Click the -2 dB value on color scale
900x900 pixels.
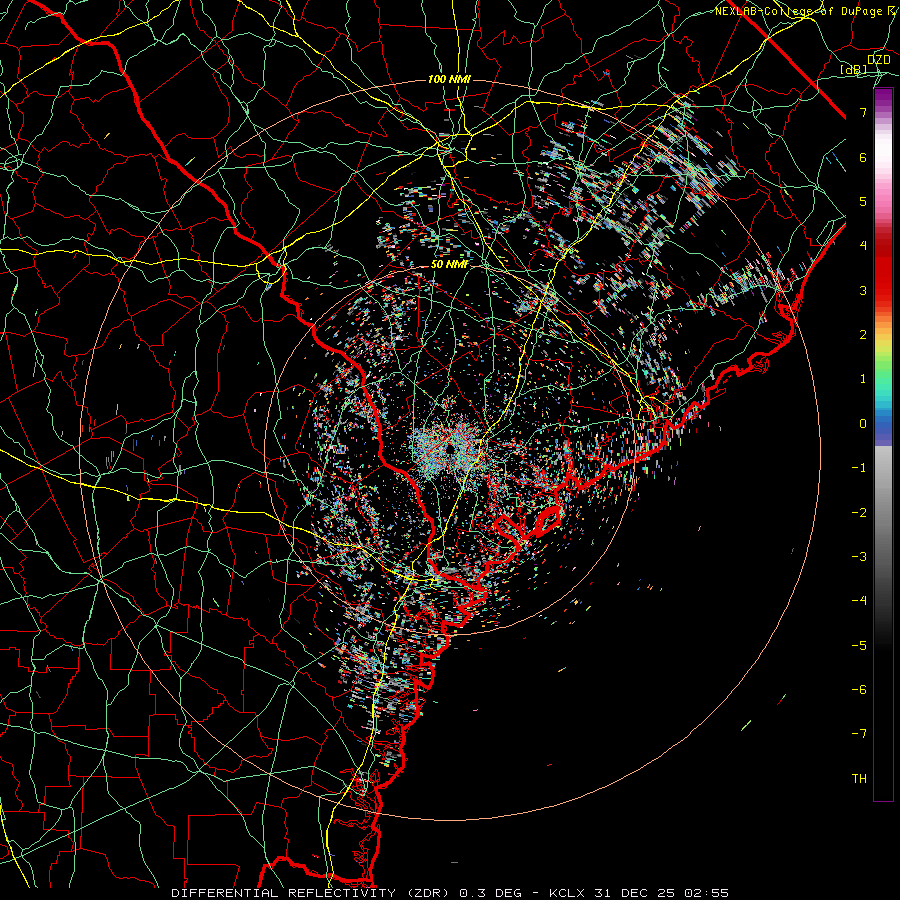(x=859, y=512)
